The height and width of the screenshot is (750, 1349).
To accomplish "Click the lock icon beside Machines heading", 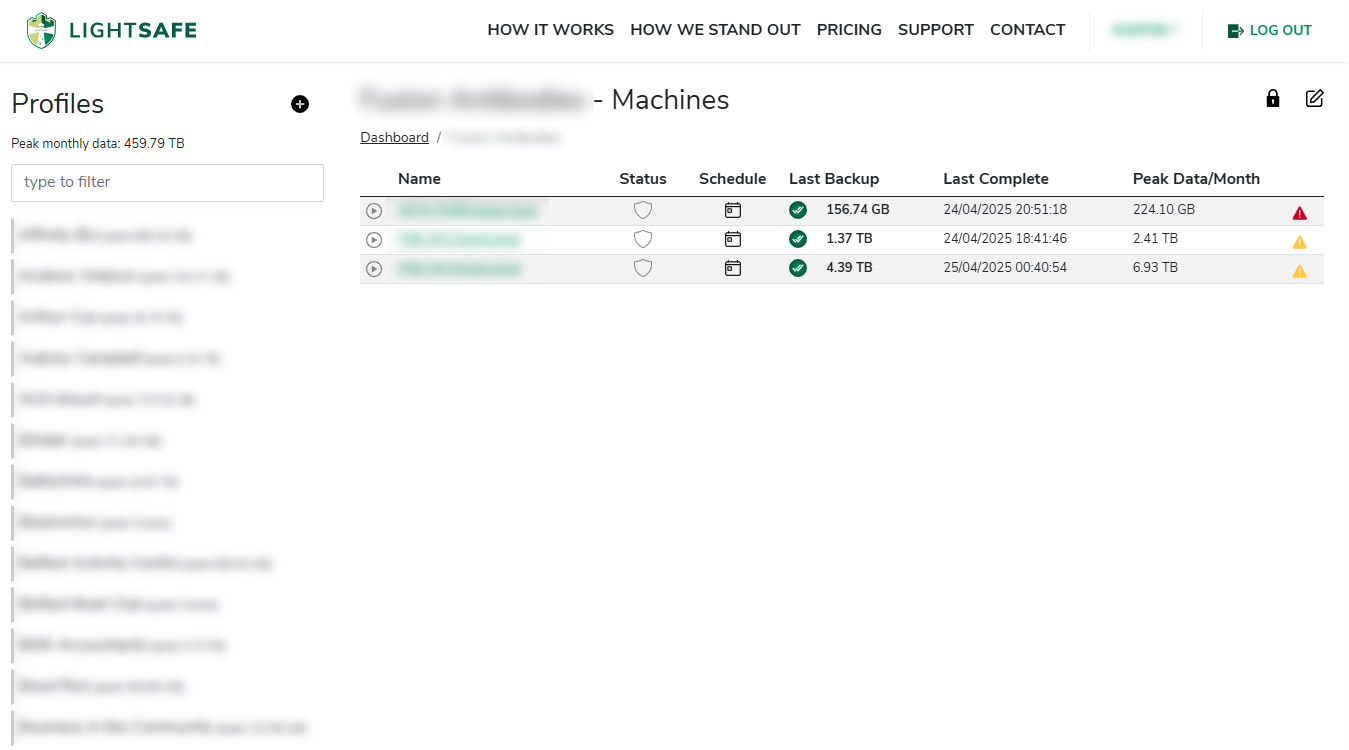I will (x=1272, y=98).
